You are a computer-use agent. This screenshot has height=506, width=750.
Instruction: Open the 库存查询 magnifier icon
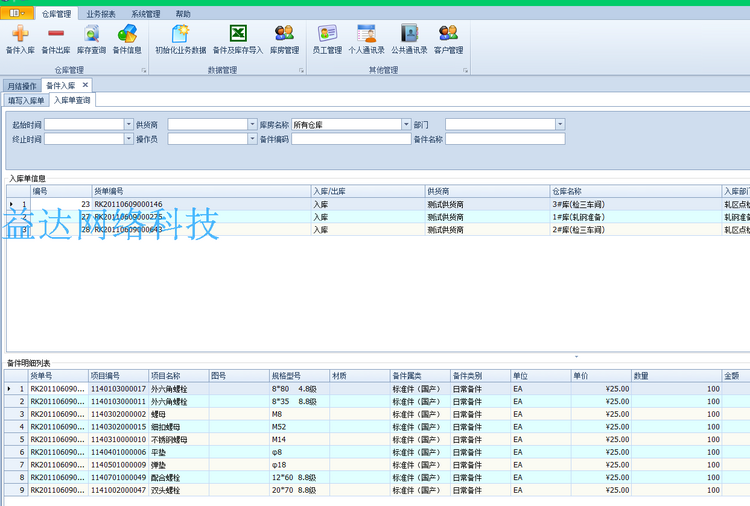coord(91,33)
